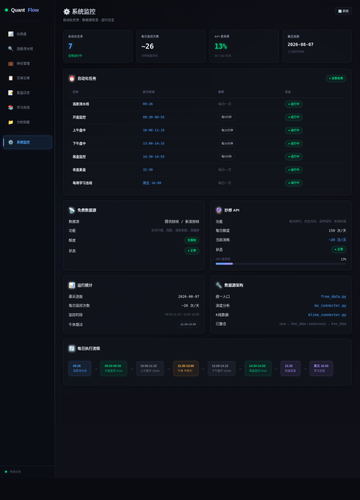Image resolution: width=360 pixels, height=500 pixels.
Task: Open the memo pencil sidebar item
Action: click(27, 93)
